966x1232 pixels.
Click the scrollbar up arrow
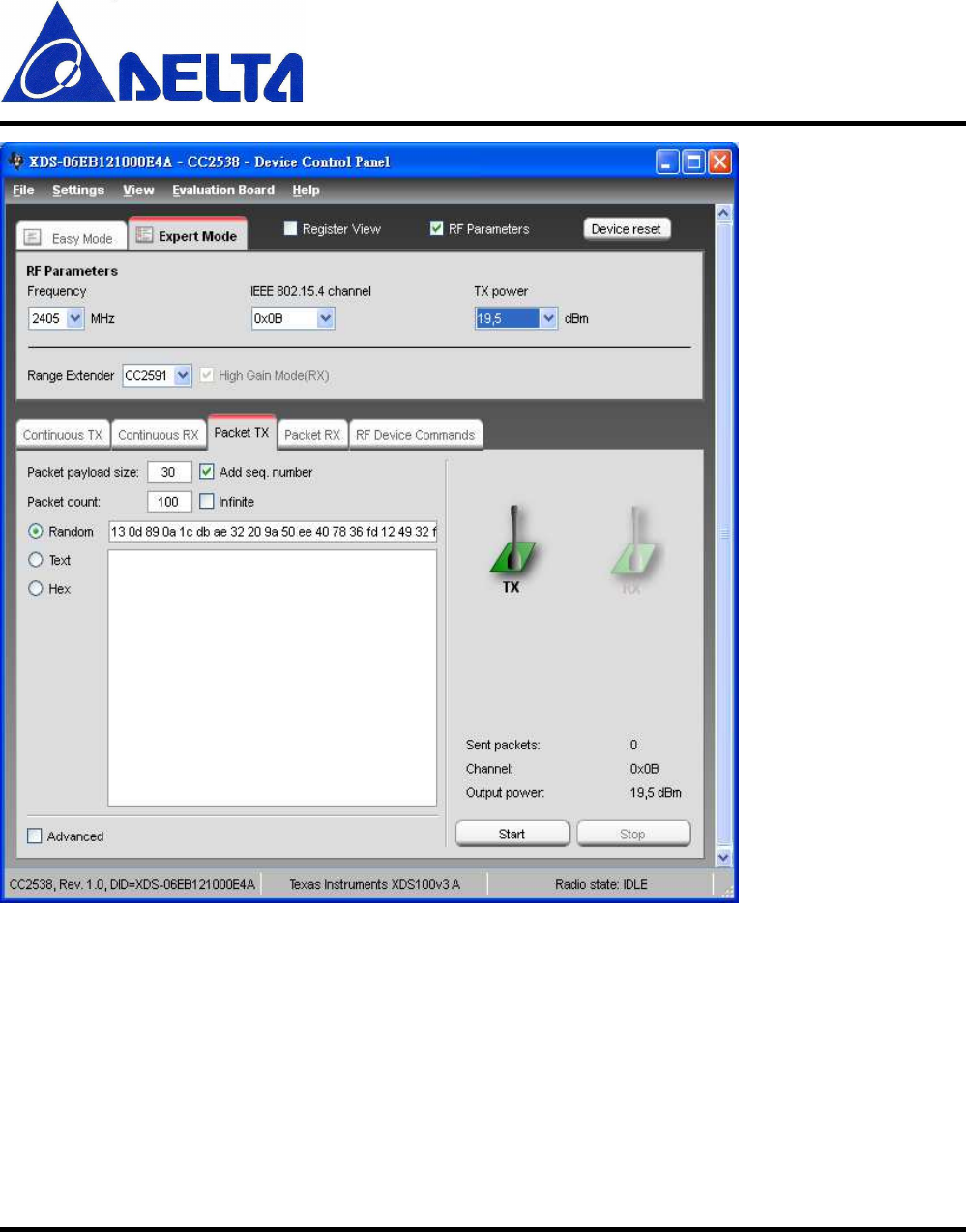[x=723, y=212]
